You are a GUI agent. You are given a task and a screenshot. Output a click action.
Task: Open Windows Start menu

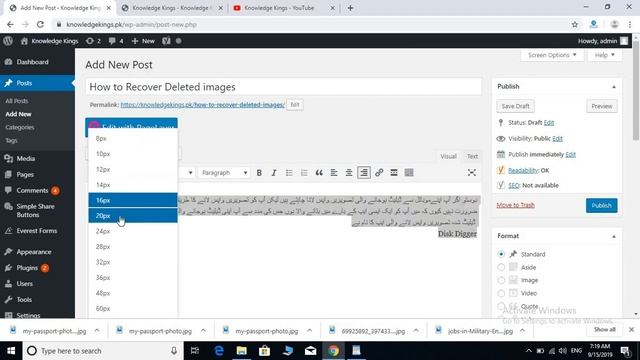click(11, 351)
